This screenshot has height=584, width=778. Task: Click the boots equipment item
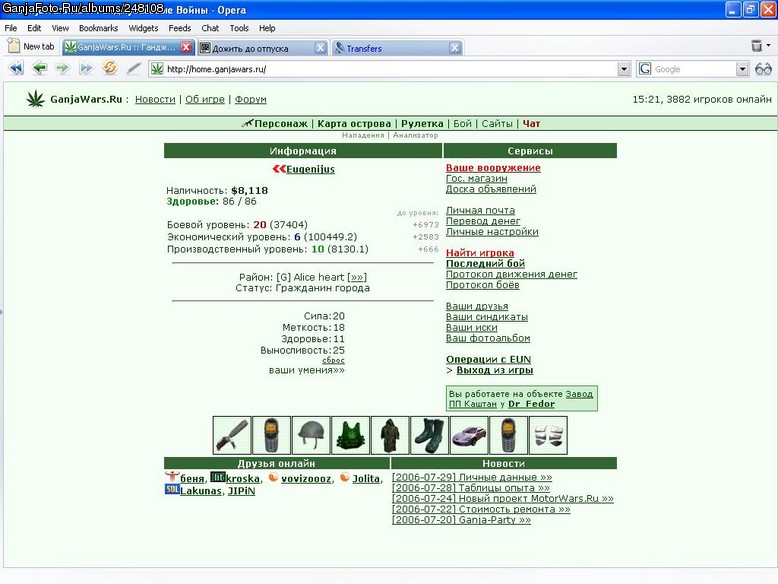429,435
